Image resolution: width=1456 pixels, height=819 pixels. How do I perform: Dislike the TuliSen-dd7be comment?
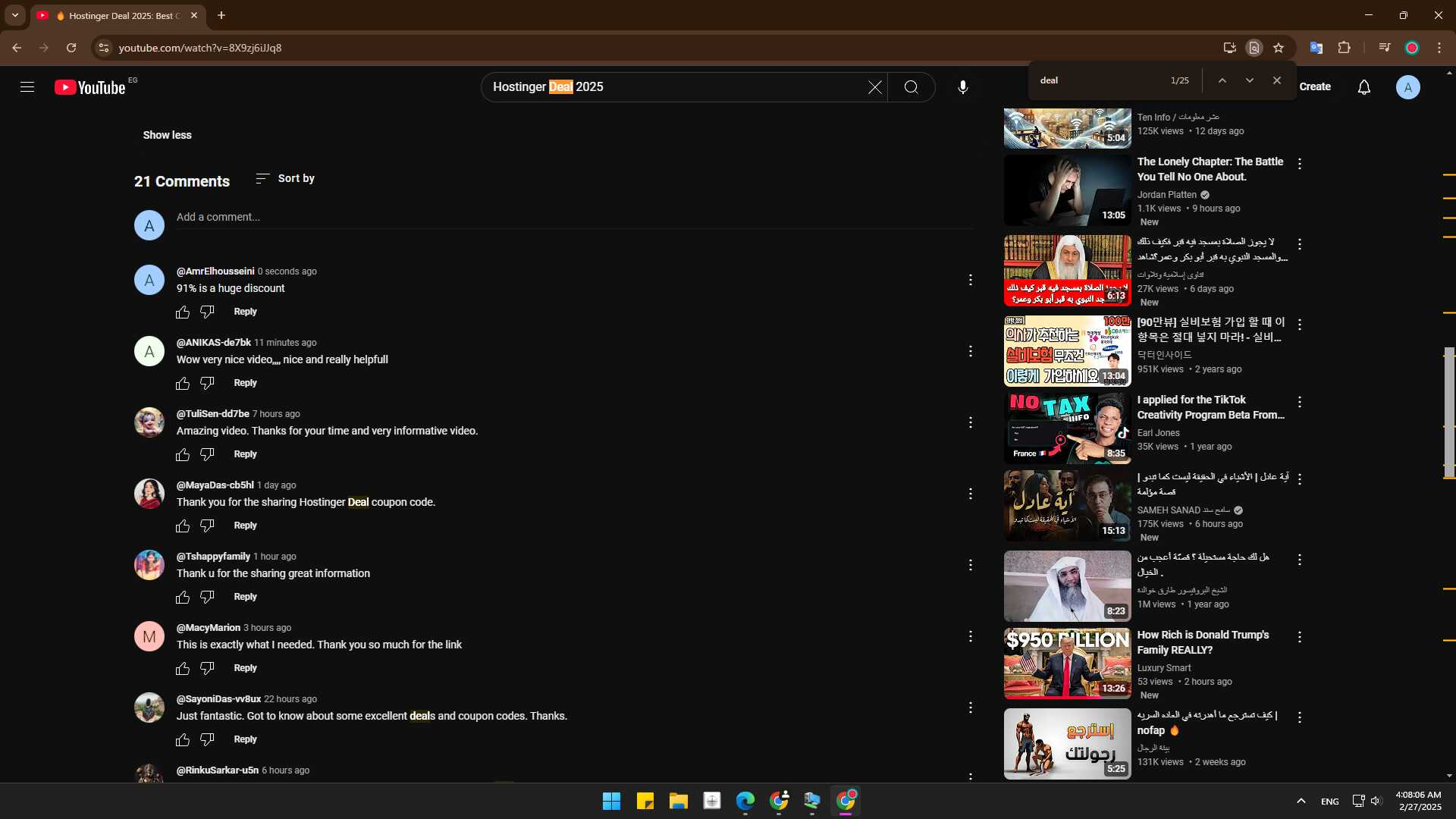tap(207, 455)
